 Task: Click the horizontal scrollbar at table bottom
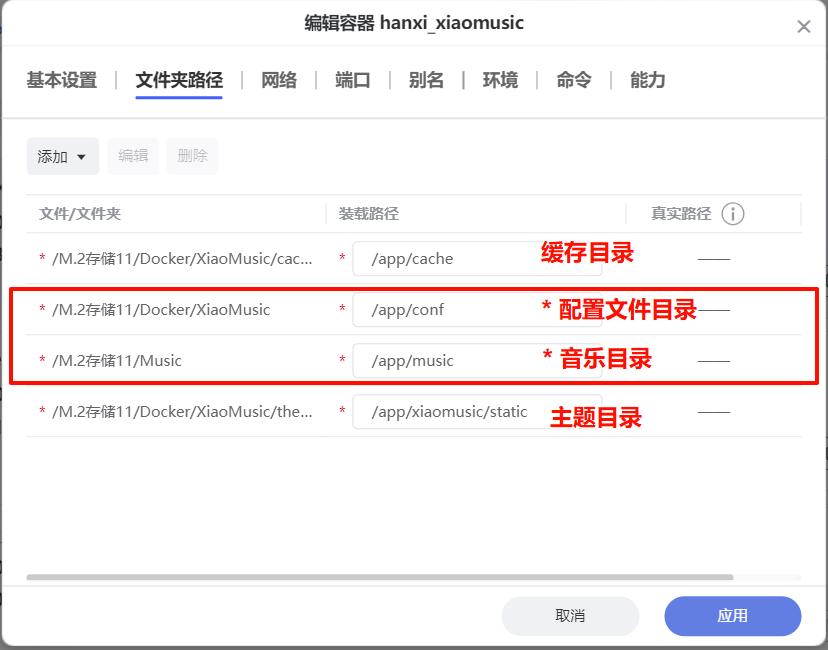pos(380,577)
